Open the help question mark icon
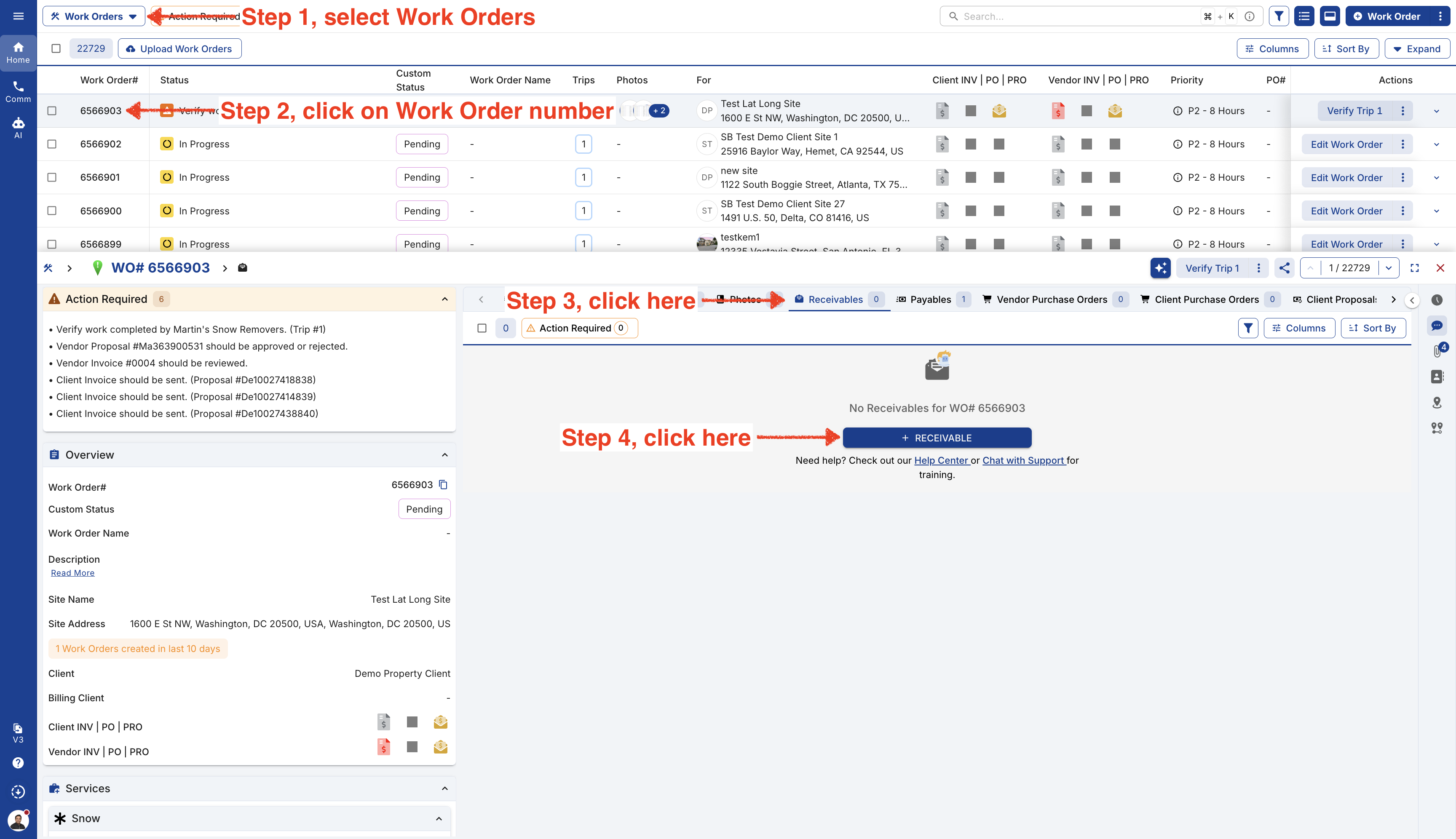The image size is (1456, 839). 18,763
